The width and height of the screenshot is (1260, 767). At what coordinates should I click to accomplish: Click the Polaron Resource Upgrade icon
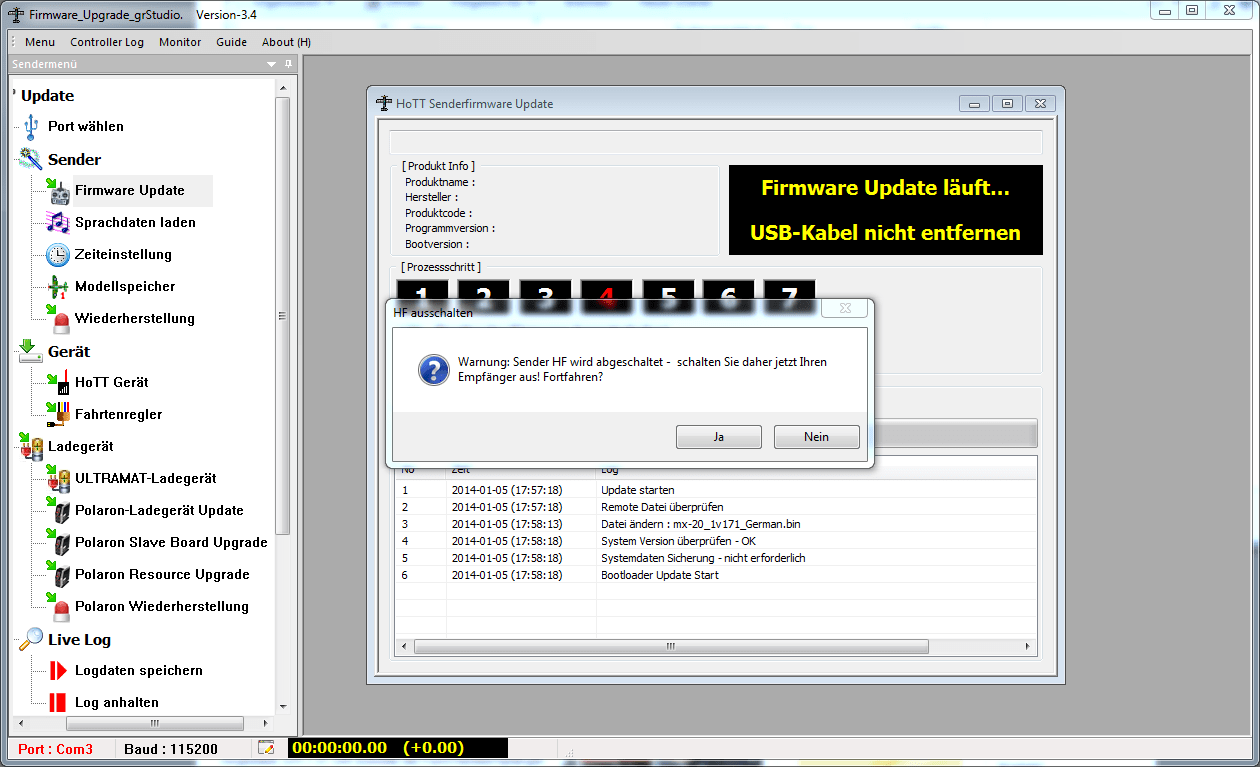click(x=58, y=575)
